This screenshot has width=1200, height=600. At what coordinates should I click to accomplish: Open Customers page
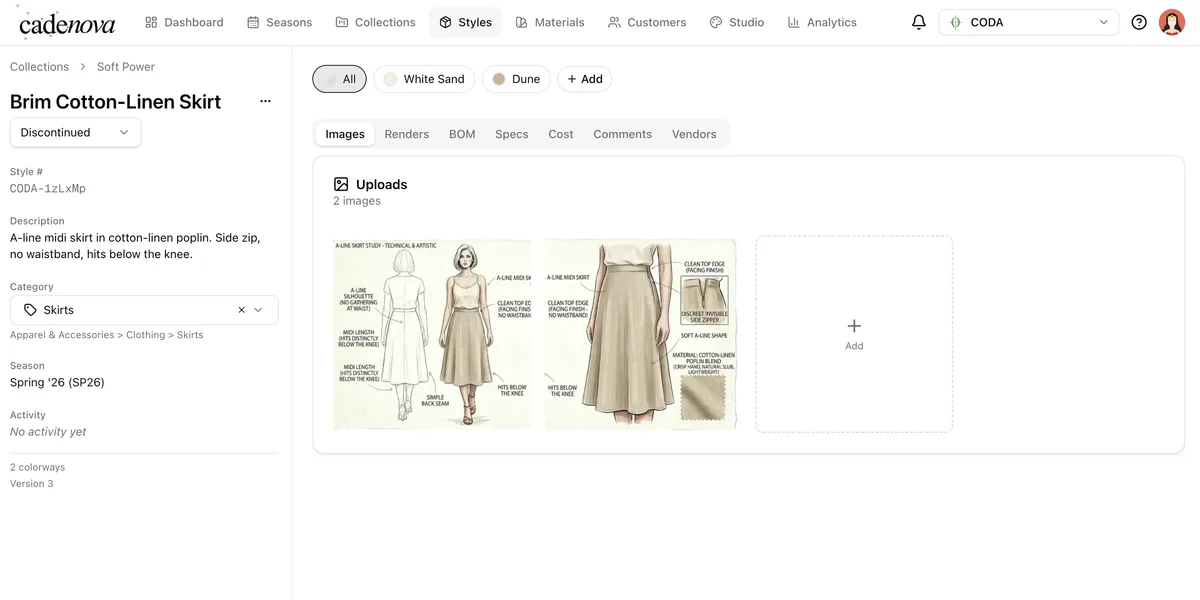[x=647, y=22]
